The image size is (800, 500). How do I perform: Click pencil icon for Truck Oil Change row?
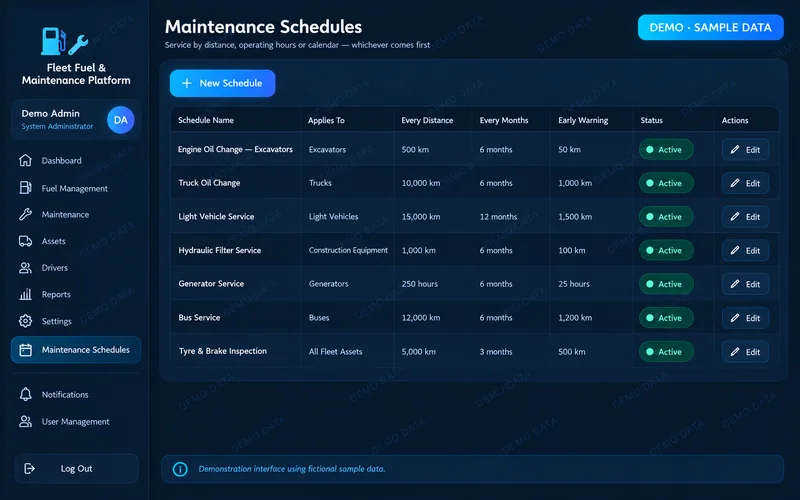tap(735, 183)
